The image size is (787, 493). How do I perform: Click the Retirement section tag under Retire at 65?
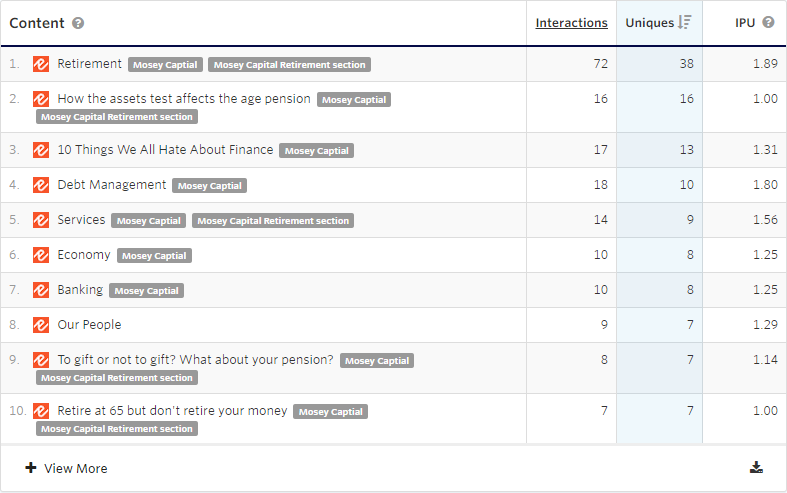click(117, 429)
